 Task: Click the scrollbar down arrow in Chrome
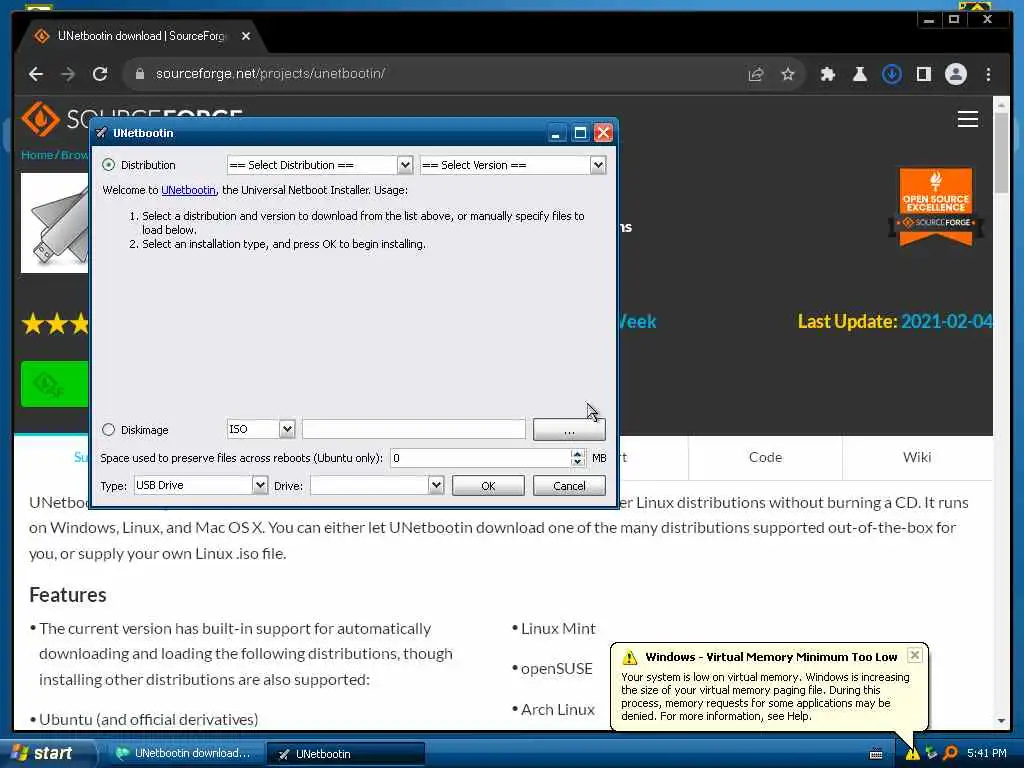point(1001,721)
